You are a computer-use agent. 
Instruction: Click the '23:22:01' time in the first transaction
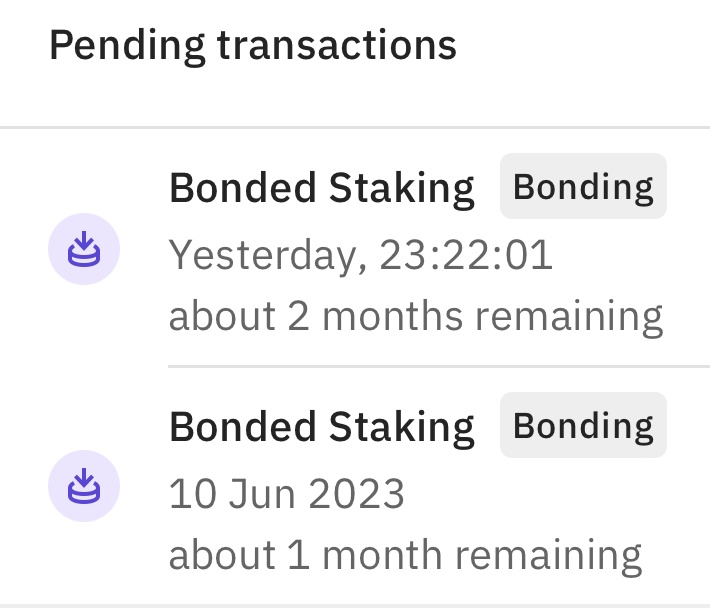pos(466,255)
